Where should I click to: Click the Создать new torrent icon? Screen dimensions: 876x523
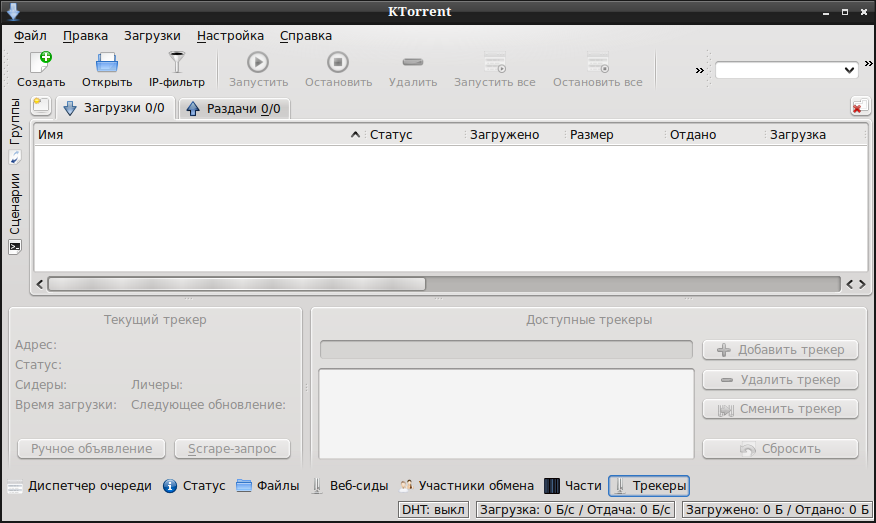pyautogui.click(x=41, y=62)
